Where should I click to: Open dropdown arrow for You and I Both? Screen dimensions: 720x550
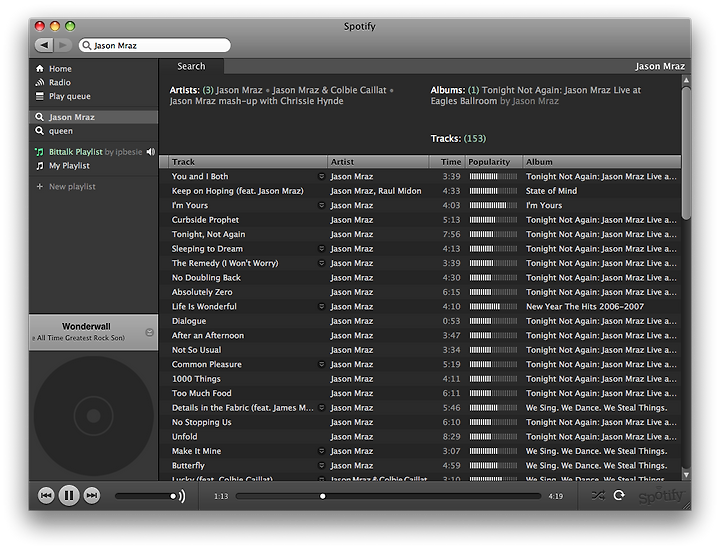321,176
